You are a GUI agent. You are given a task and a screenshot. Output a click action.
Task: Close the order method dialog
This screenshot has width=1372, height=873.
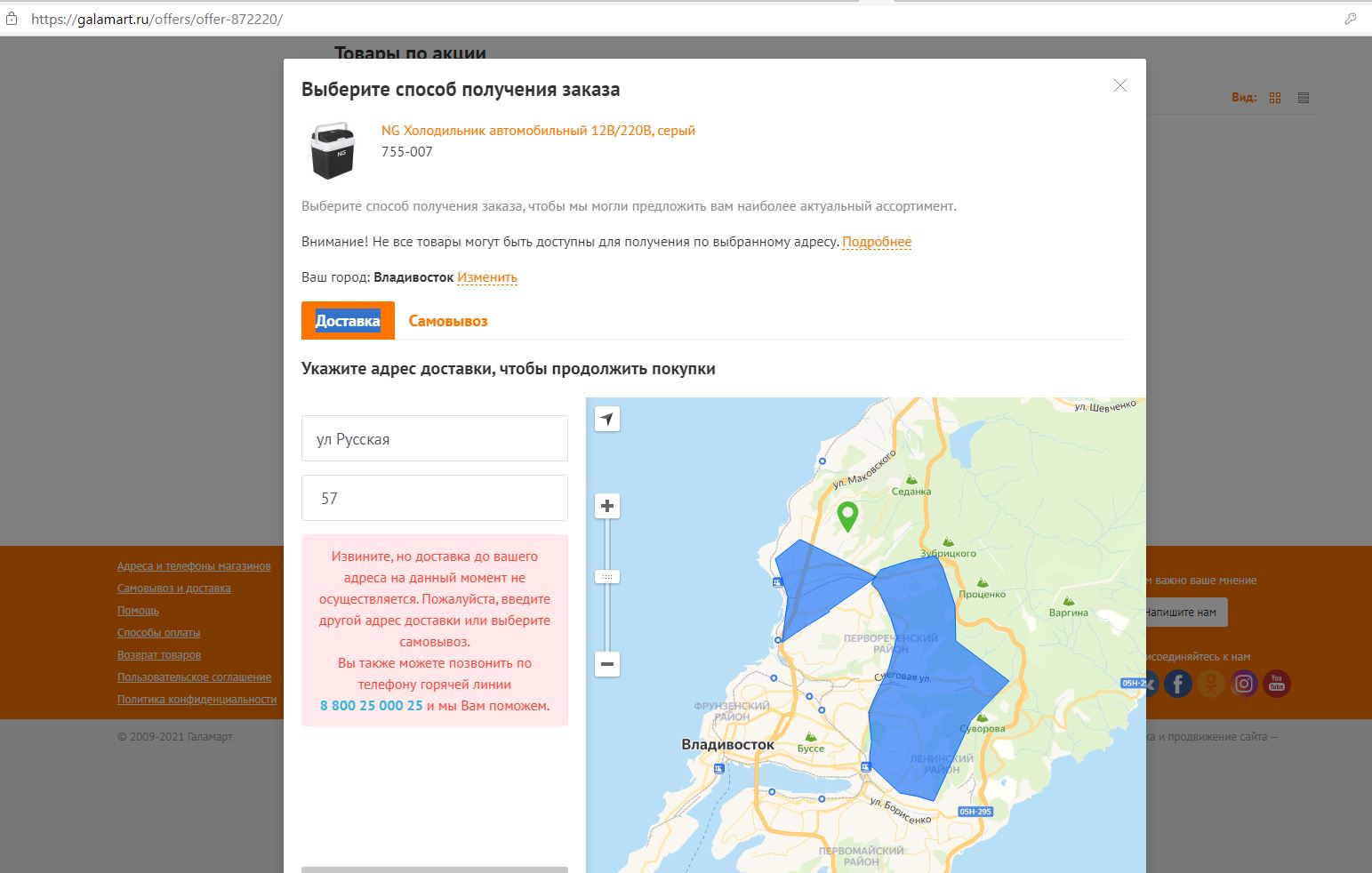pyautogui.click(x=1120, y=85)
